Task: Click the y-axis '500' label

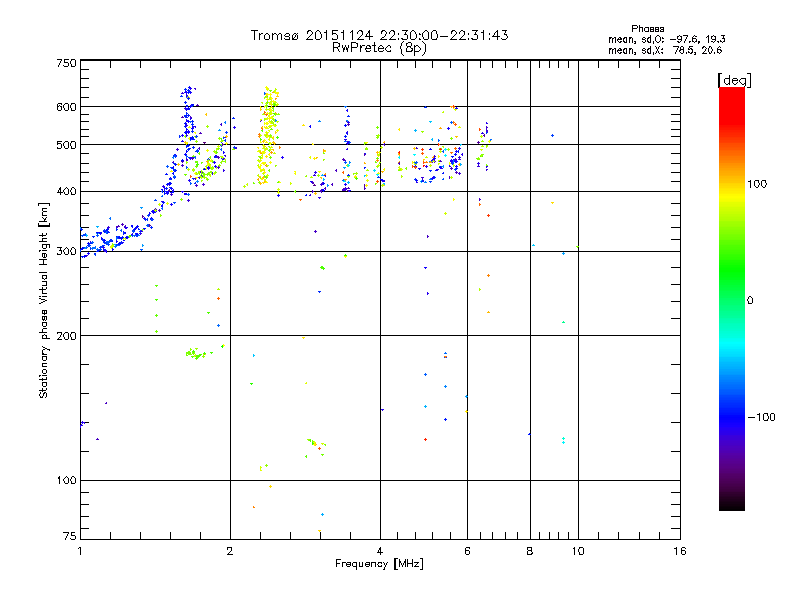Action: (66, 145)
